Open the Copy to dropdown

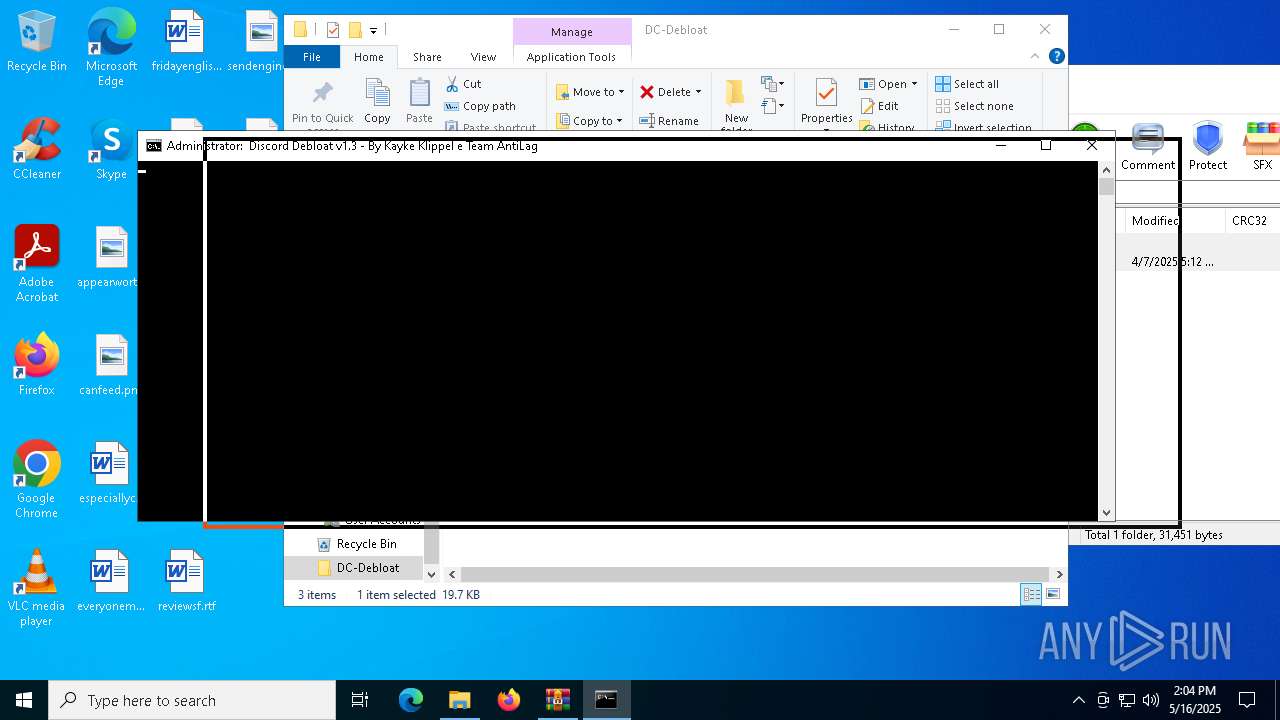(x=589, y=121)
